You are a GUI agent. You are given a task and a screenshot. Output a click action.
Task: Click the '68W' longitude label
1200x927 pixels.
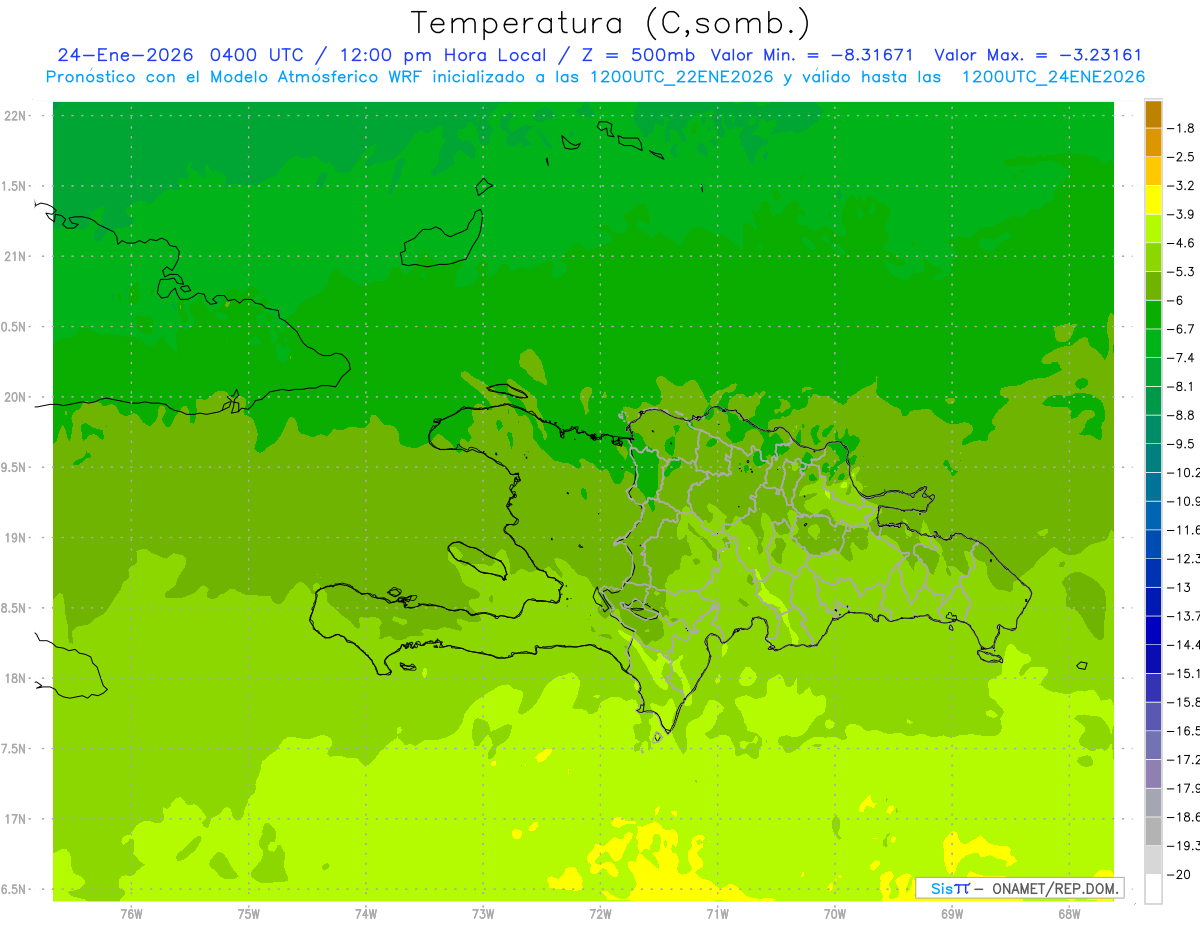(1069, 913)
